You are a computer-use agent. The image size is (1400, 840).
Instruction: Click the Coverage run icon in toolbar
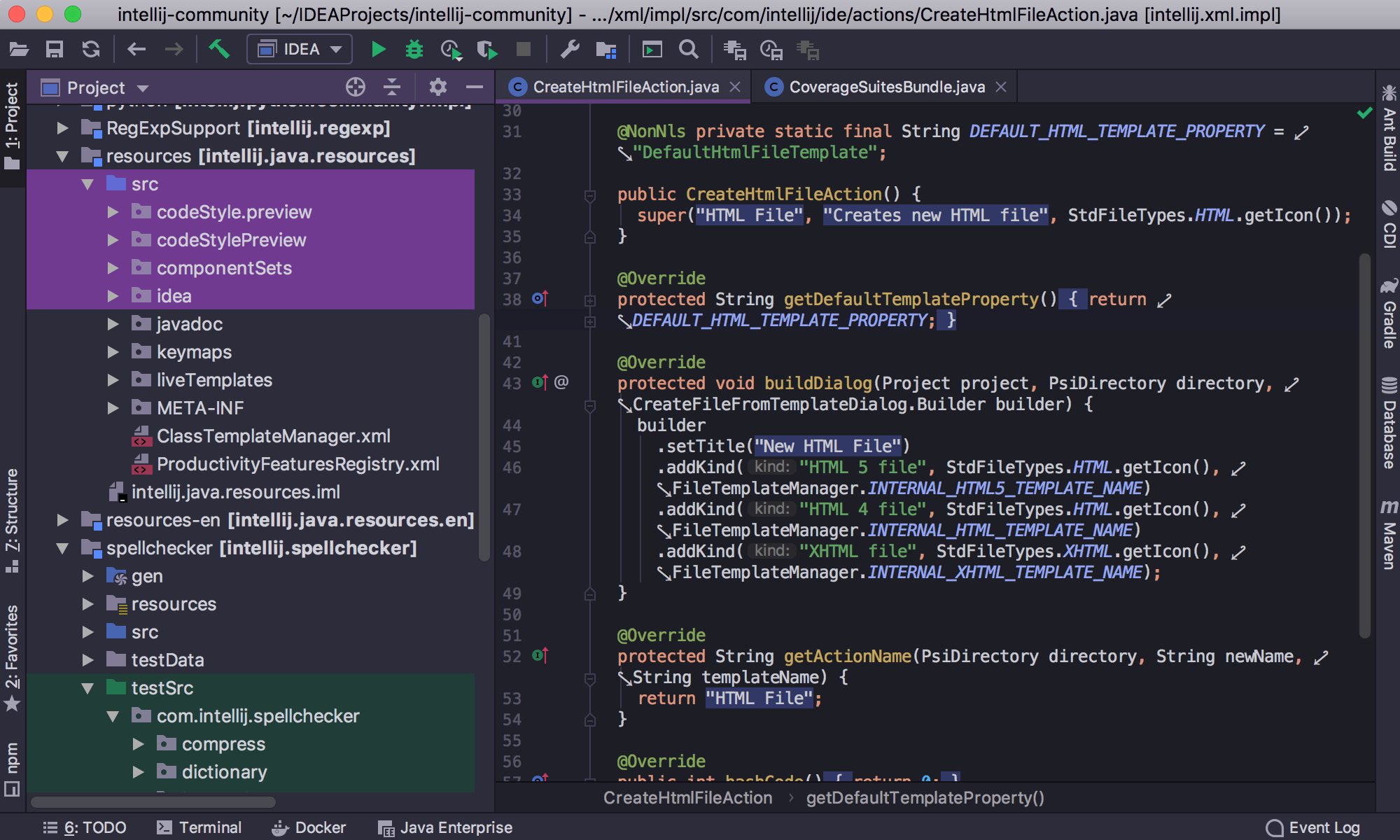point(487,49)
